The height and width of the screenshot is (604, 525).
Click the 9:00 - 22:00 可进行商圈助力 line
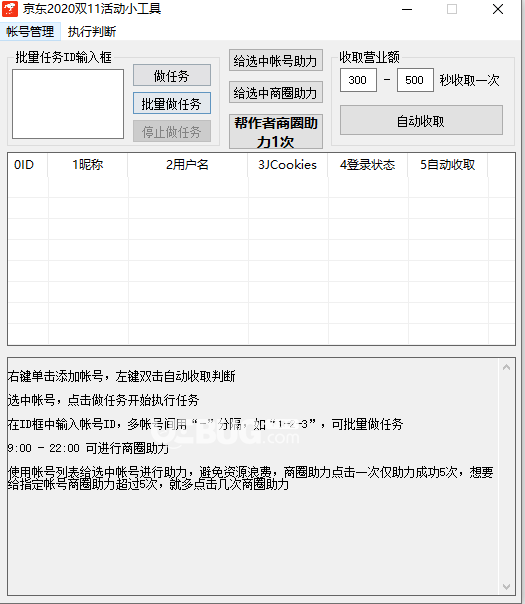click(x=88, y=448)
